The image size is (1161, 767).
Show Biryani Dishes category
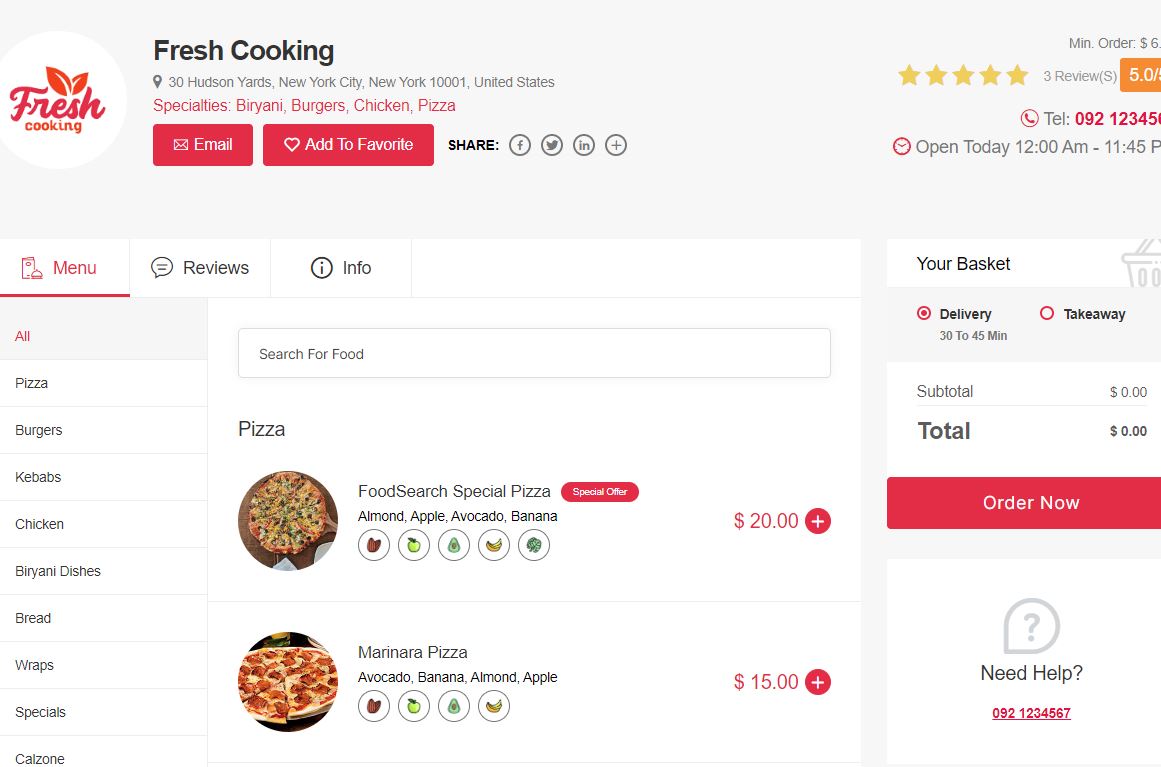pos(104,571)
